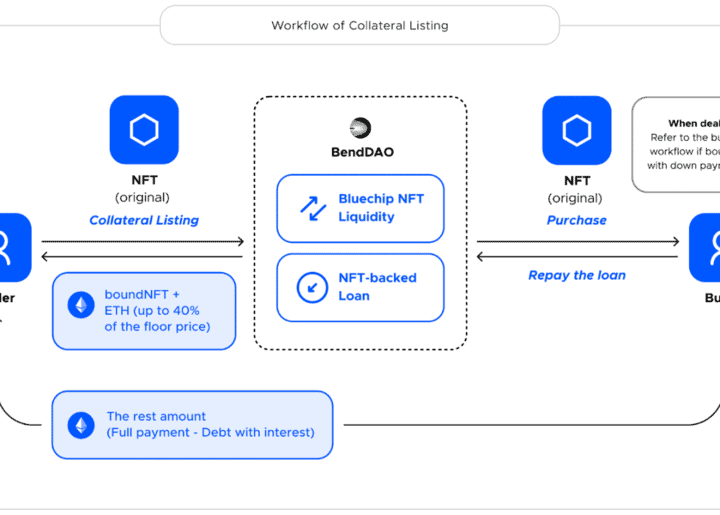720x515 pixels.
Task: Click the When deal note box
Action: 678,144
